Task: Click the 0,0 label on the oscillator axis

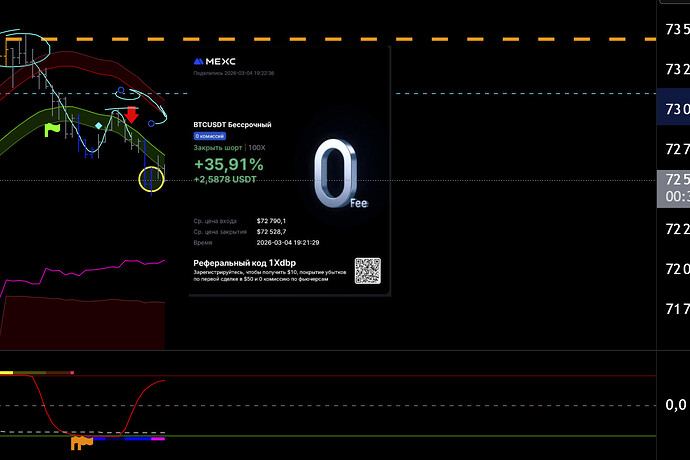Action: (x=675, y=405)
